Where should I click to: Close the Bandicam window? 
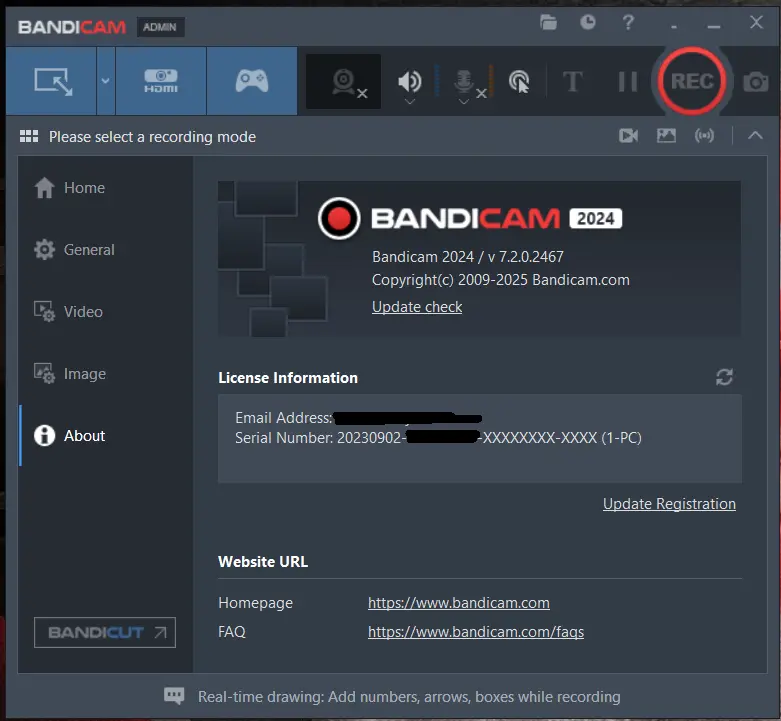pos(756,22)
